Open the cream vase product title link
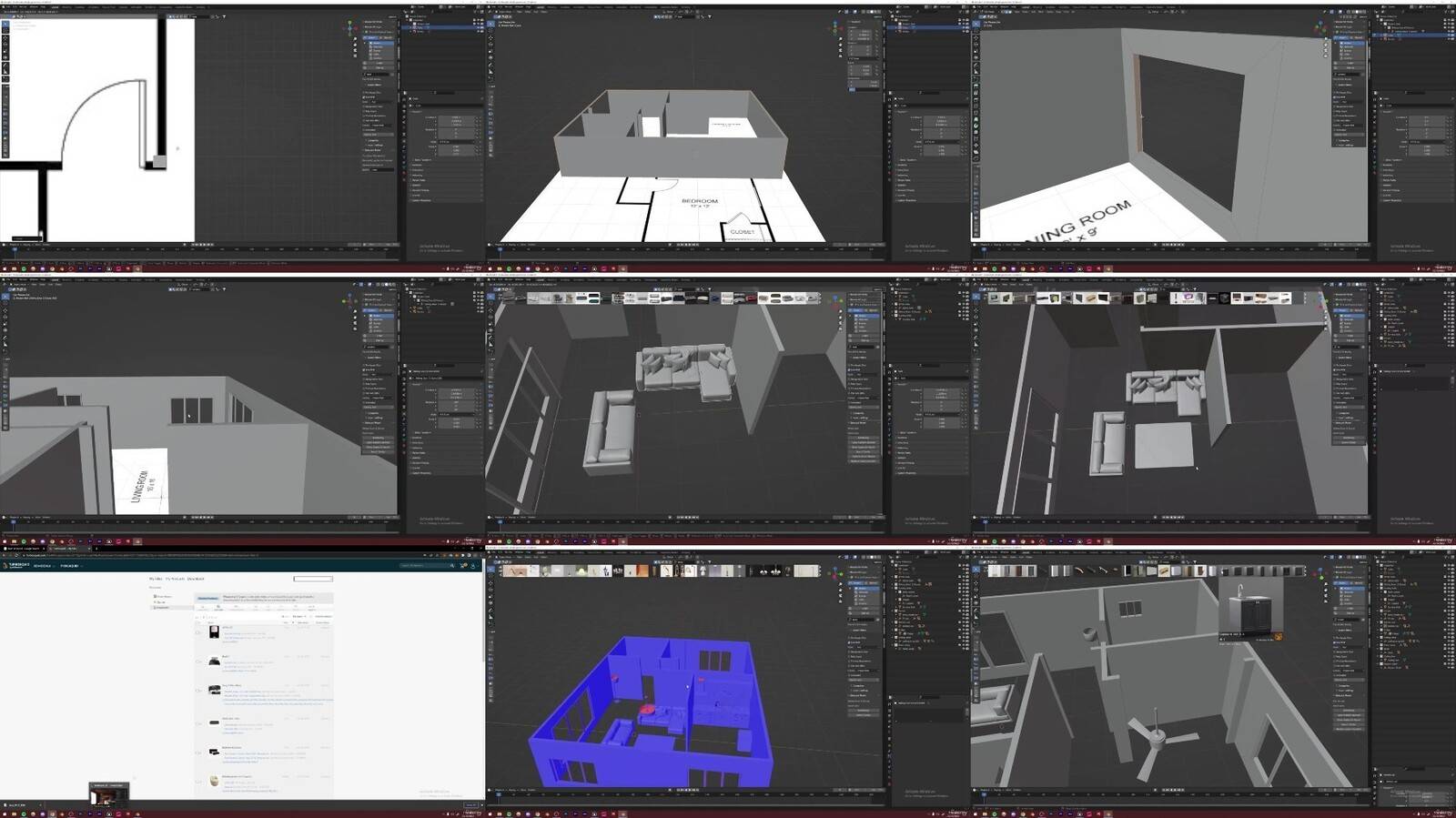 tap(237, 777)
